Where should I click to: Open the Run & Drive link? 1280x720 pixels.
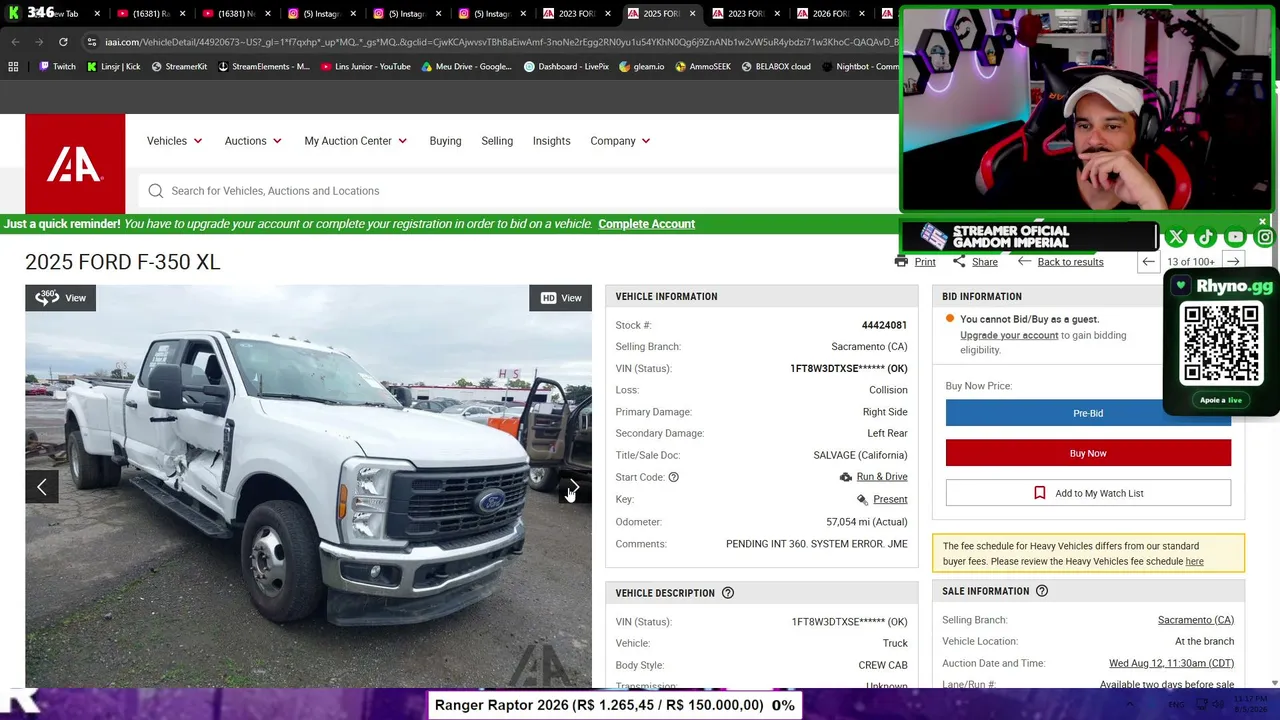[x=882, y=477]
